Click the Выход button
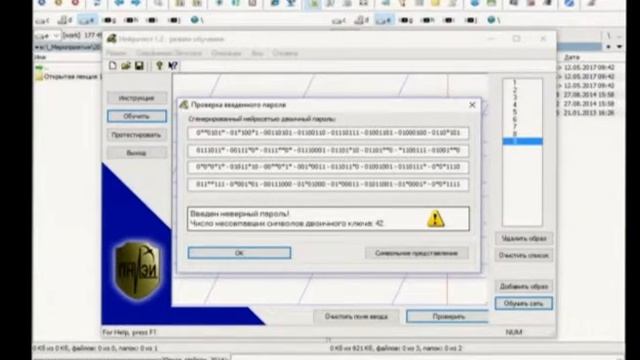This screenshot has width=640, height=360. click(137, 153)
